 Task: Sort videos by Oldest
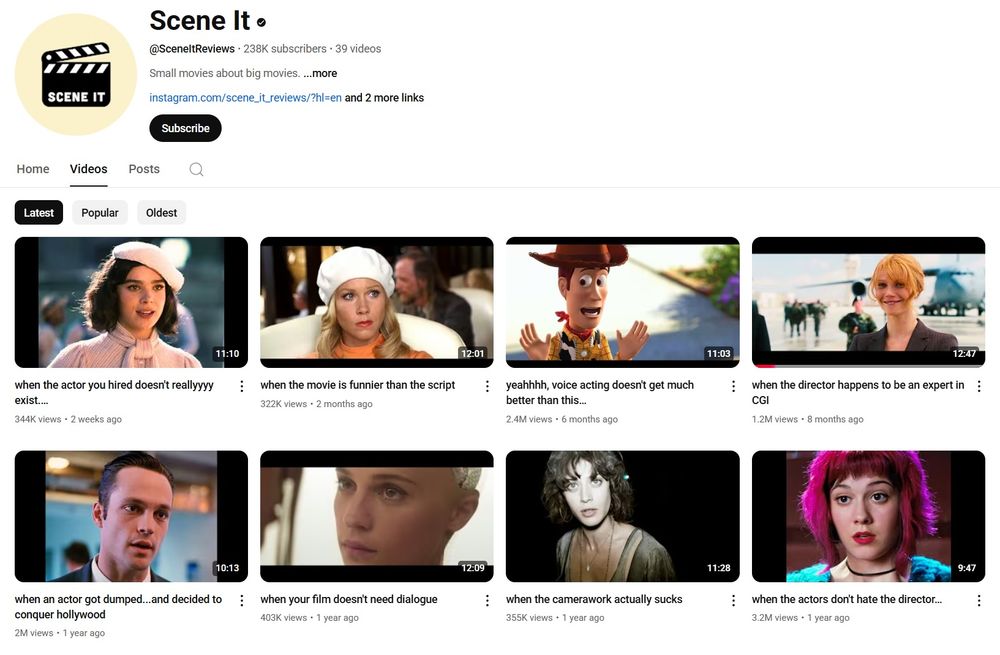(161, 213)
